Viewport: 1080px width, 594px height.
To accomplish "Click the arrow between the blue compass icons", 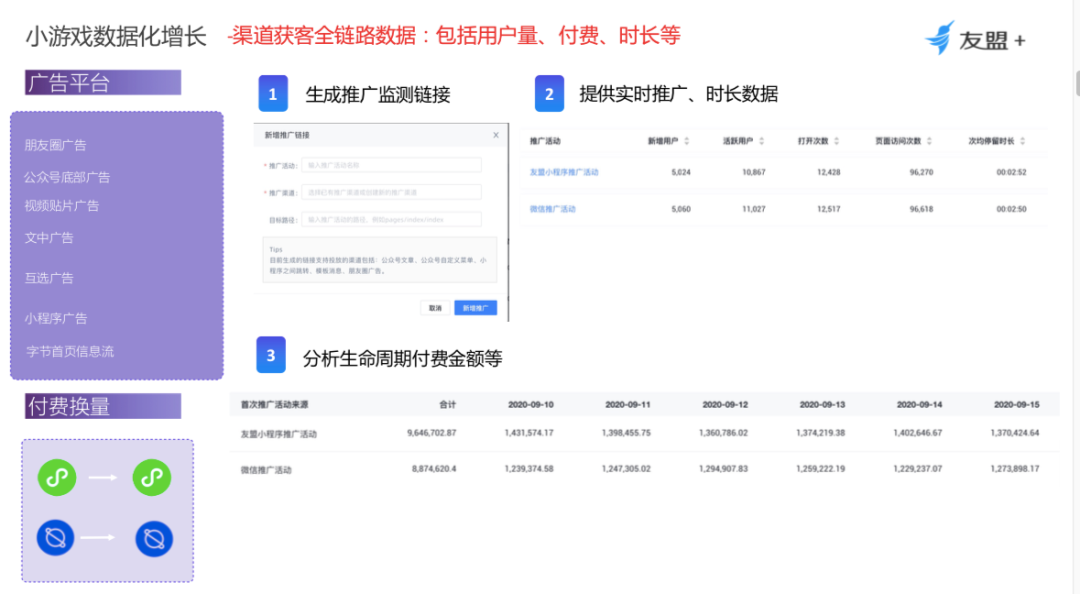I will 99,537.
